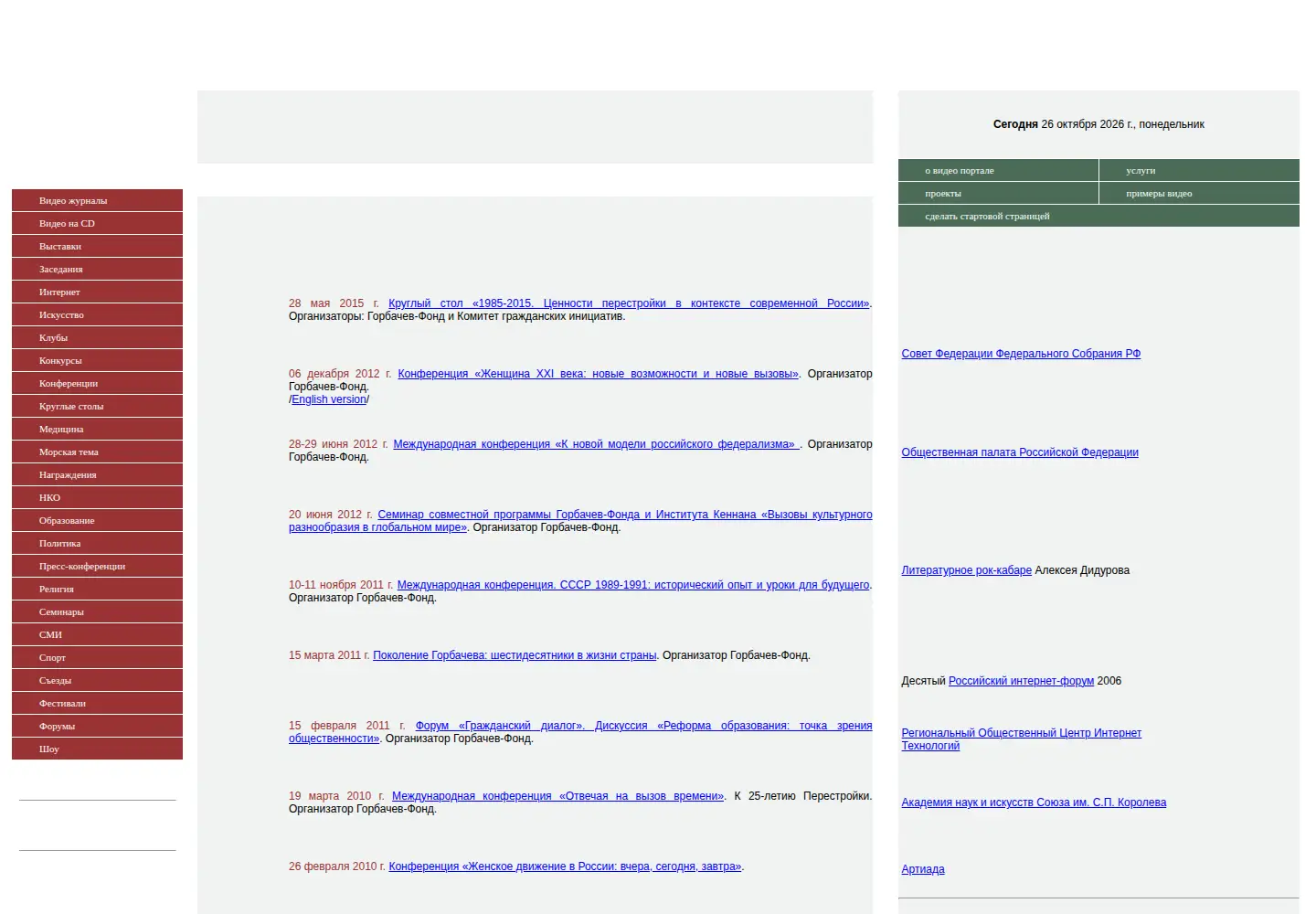Screen dimensions: 1316x914
Task: Go to the Спорт category
Action: (x=97, y=657)
